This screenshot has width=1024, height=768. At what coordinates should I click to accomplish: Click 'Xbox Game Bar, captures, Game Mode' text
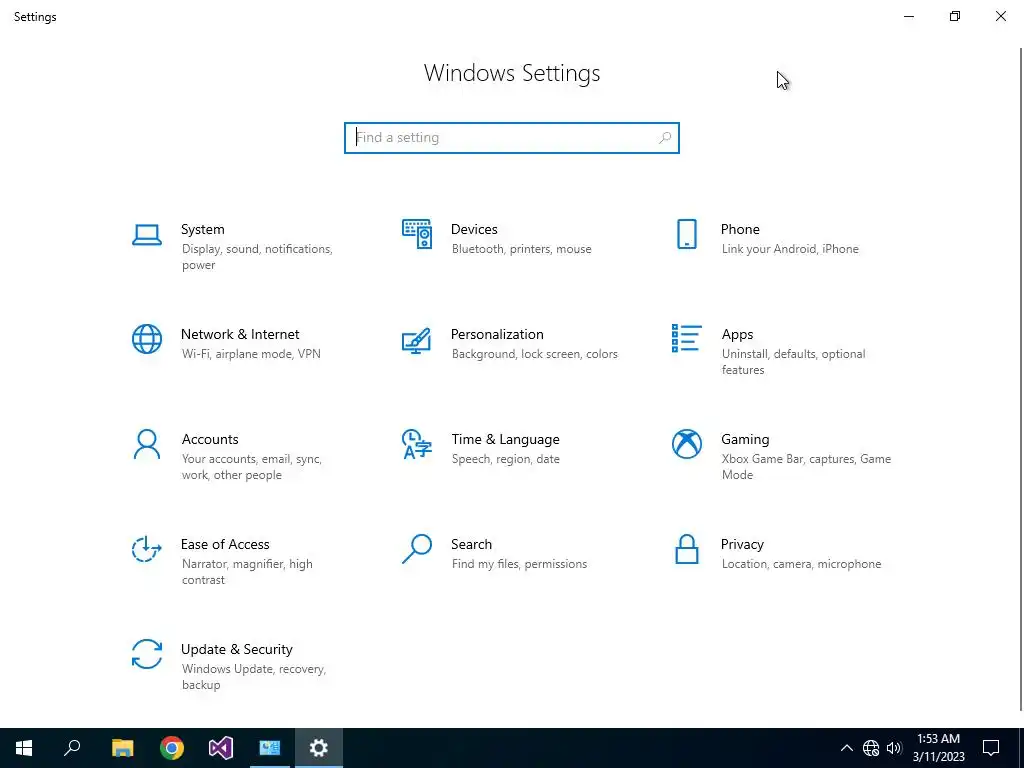click(x=806, y=467)
